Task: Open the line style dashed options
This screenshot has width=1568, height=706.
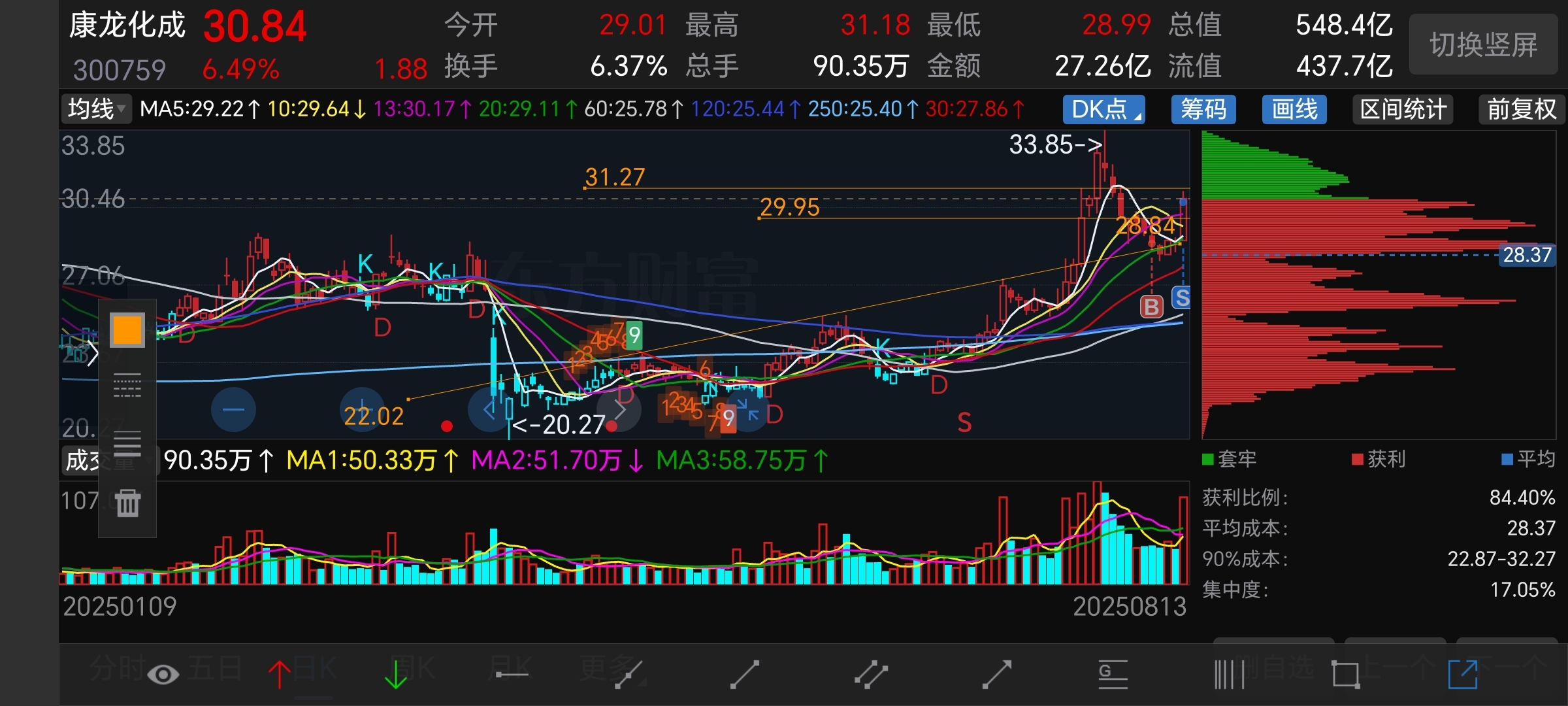Action: tap(127, 385)
